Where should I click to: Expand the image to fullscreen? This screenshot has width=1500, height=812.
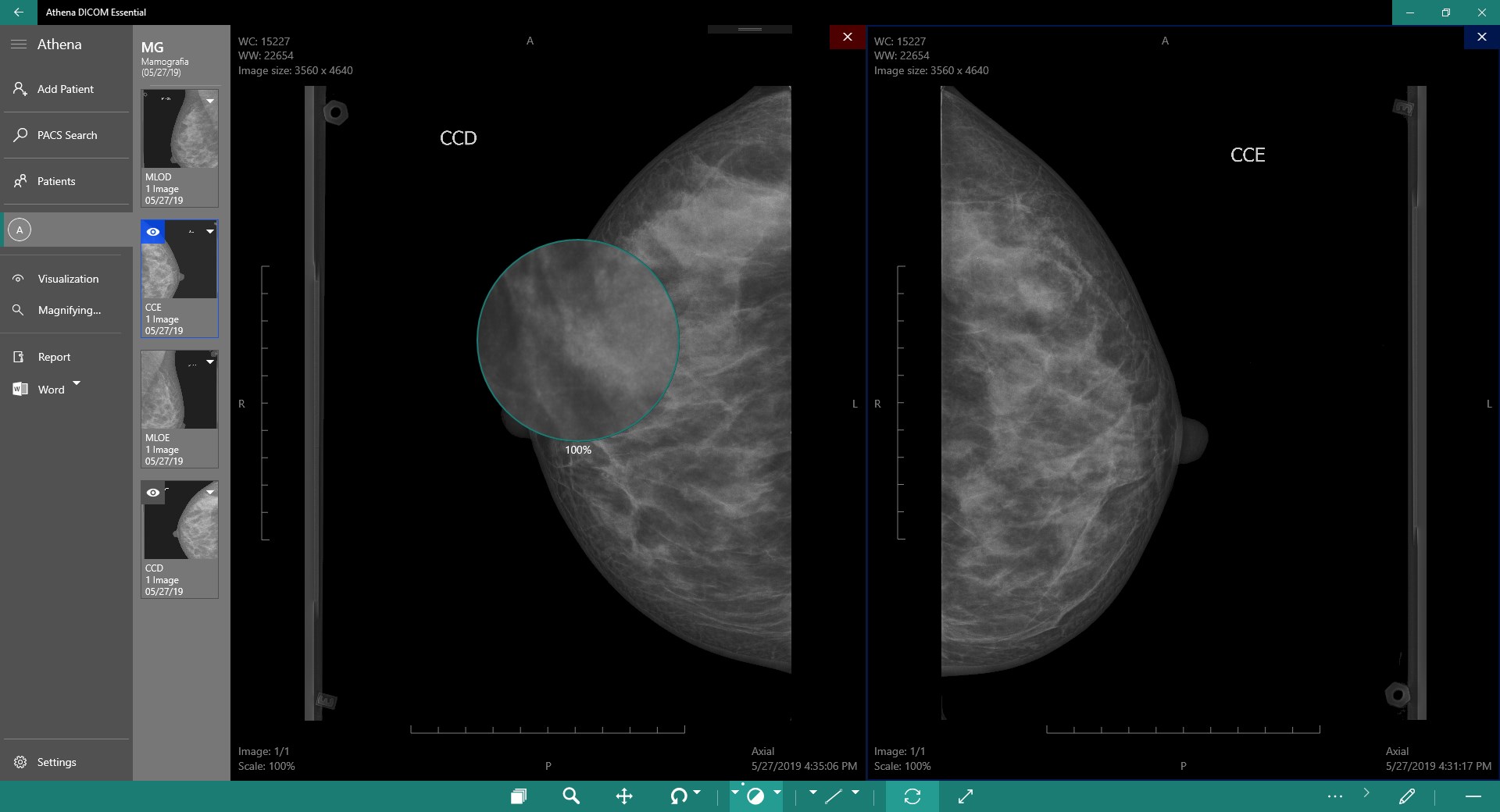click(965, 796)
